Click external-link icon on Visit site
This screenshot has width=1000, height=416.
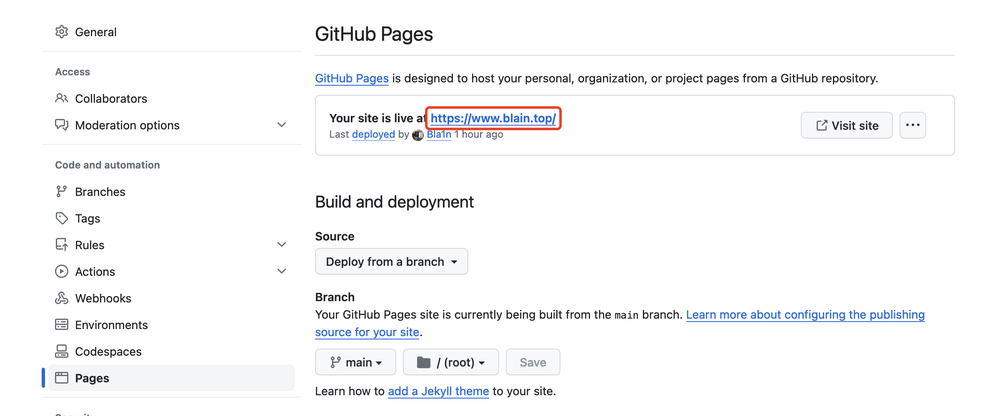tap(822, 126)
